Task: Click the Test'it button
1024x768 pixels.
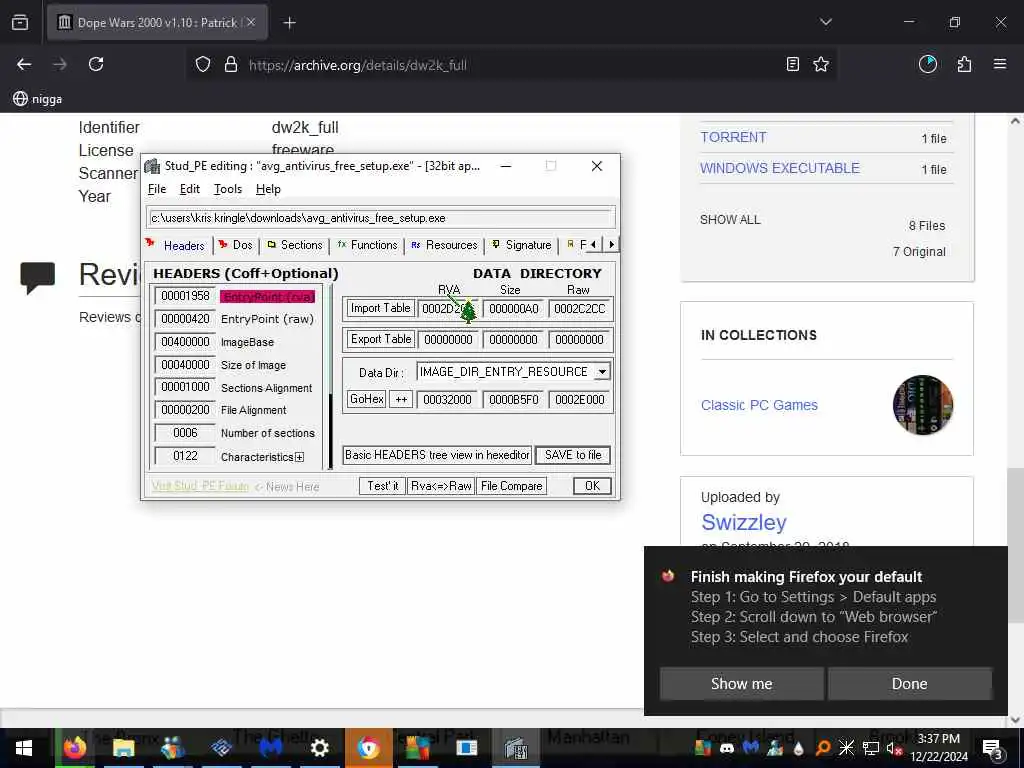Action: pyautogui.click(x=382, y=486)
